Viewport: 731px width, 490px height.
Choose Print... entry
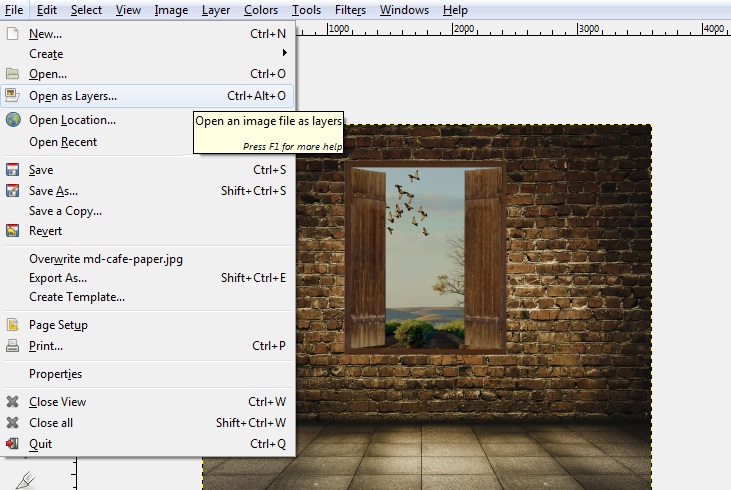pyautogui.click(x=147, y=345)
